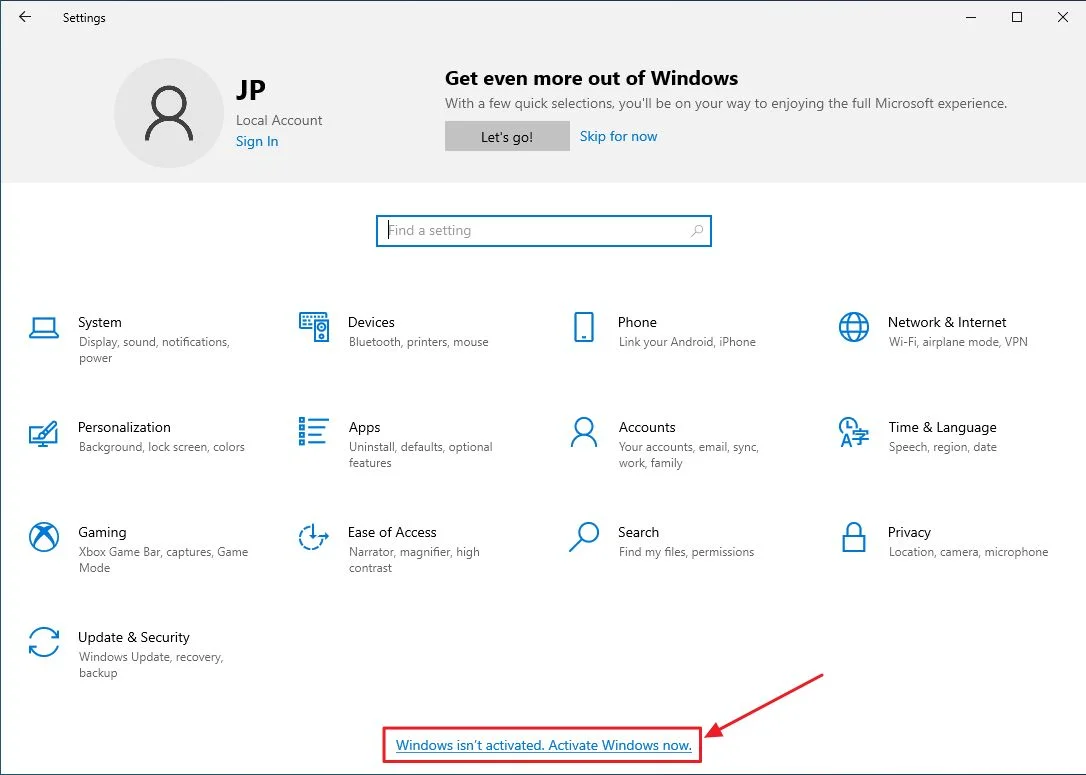Click the JP user name text
Screen dimensions: 1086x775
(x=251, y=90)
